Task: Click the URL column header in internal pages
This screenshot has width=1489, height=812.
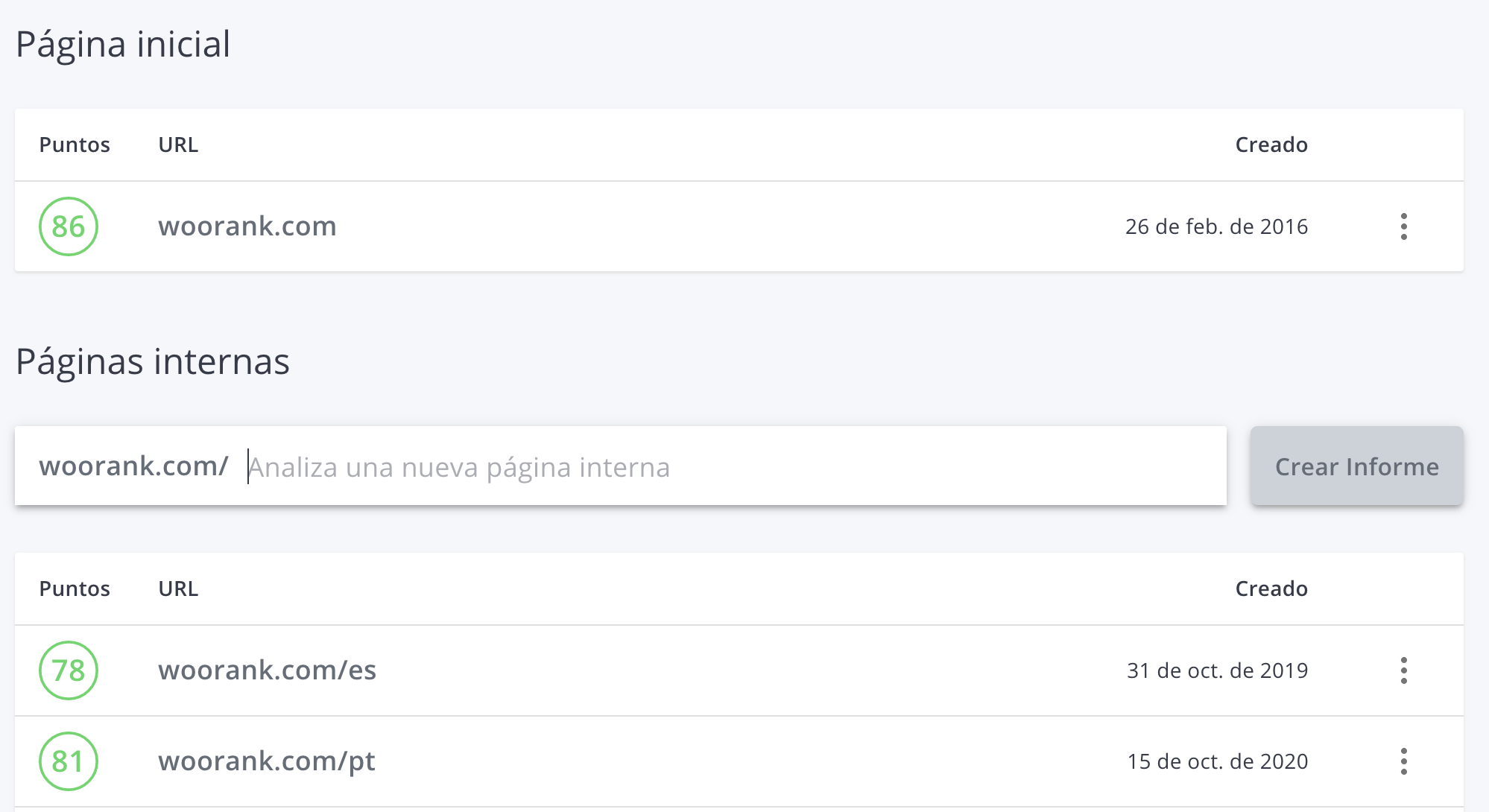Action: pyautogui.click(x=178, y=589)
